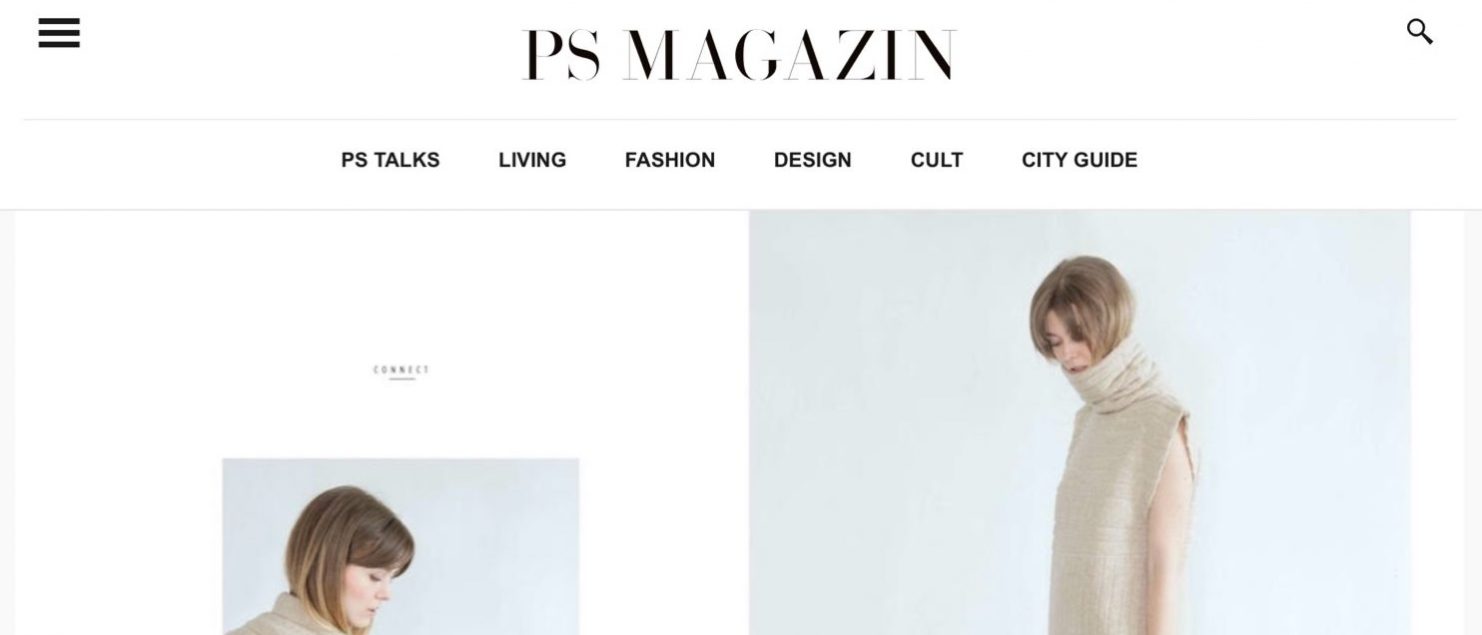Click the underline beneath CONNECT

point(401,379)
